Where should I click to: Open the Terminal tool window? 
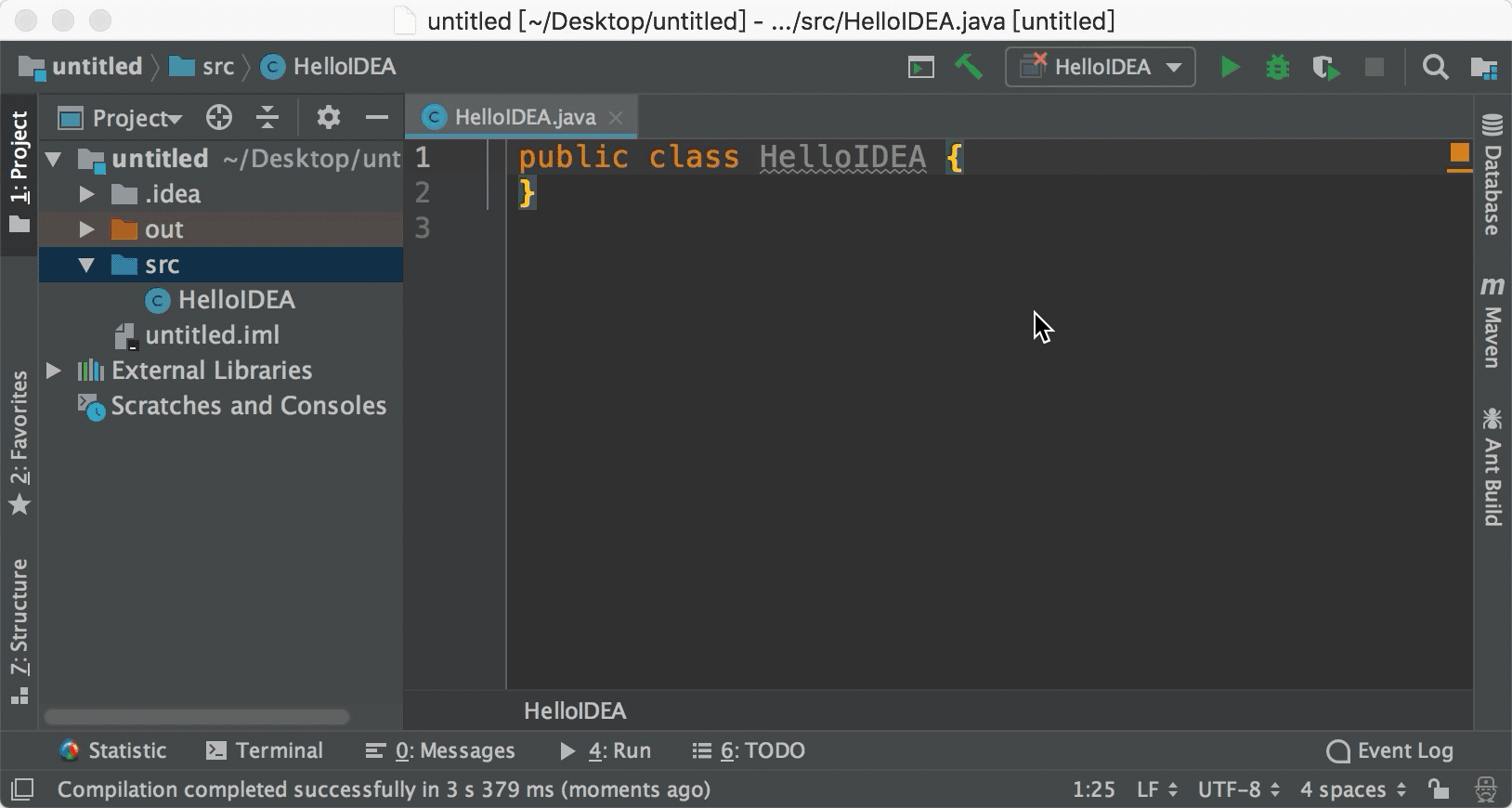pyautogui.click(x=265, y=750)
